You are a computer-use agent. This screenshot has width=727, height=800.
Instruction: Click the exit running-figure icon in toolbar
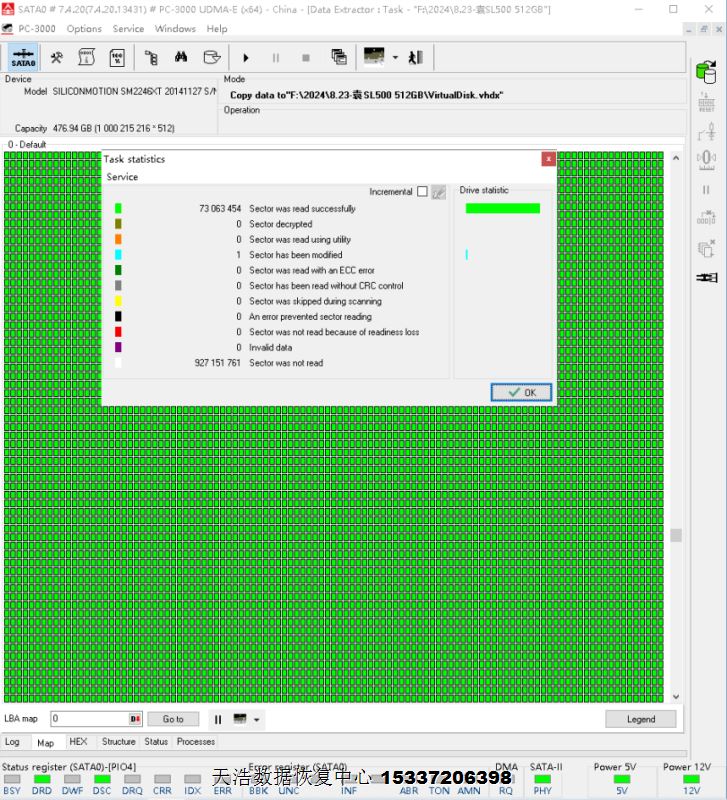pyautogui.click(x=416, y=57)
